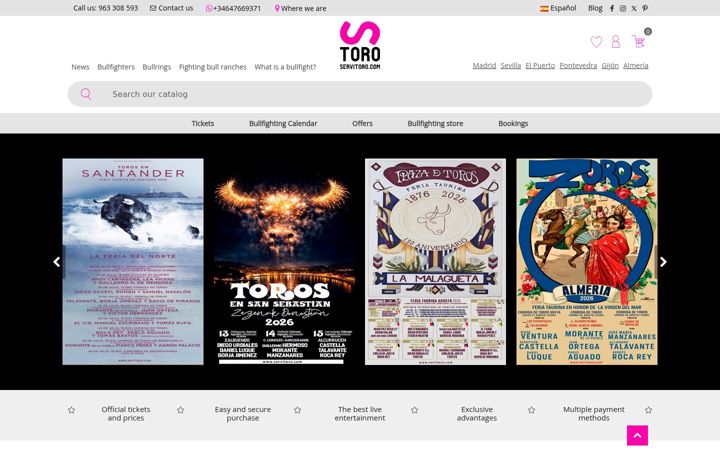
Task: Open the La Malagueta poster
Action: (435, 262)
